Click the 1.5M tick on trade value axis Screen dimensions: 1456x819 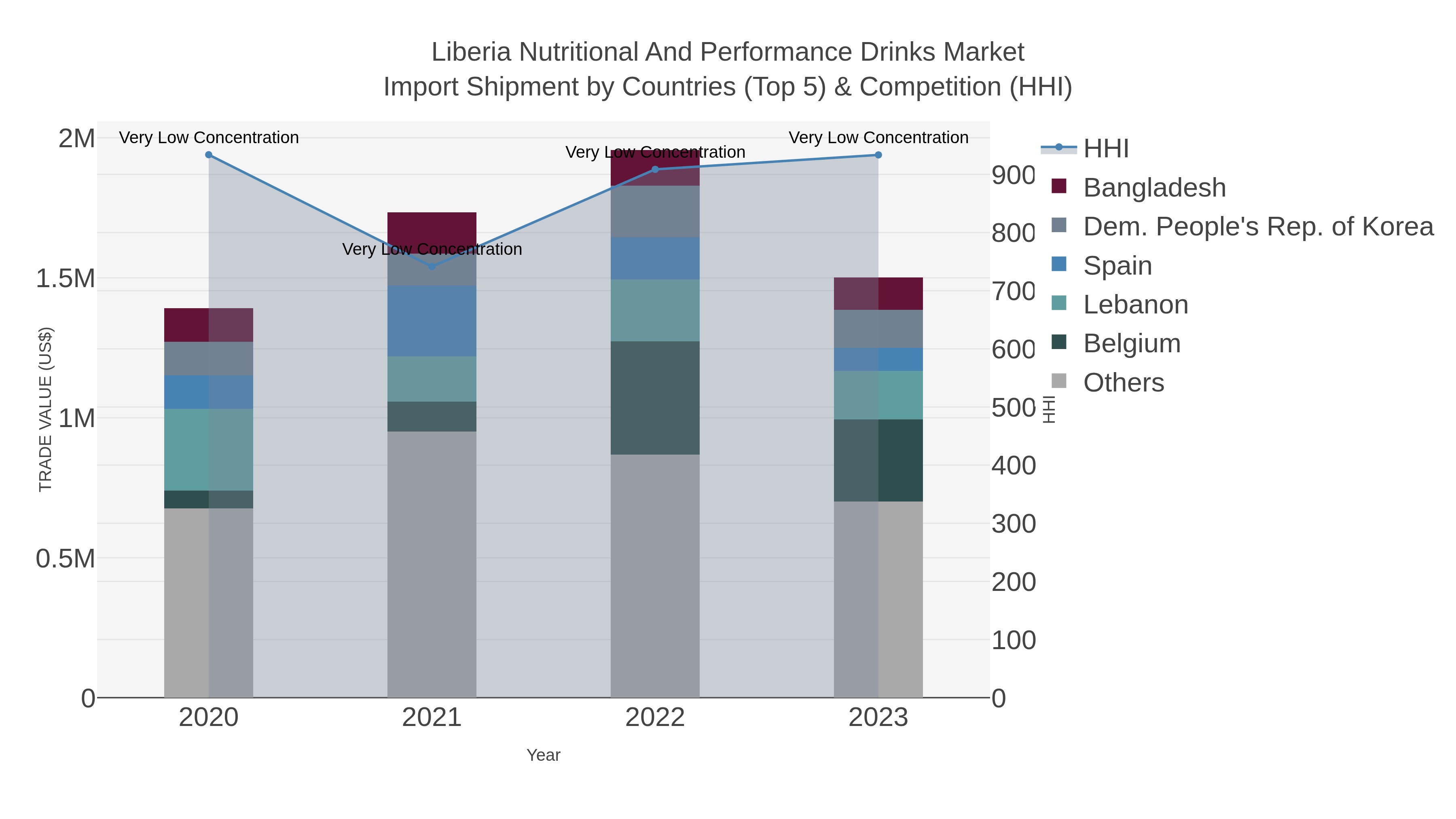point(66,278)
